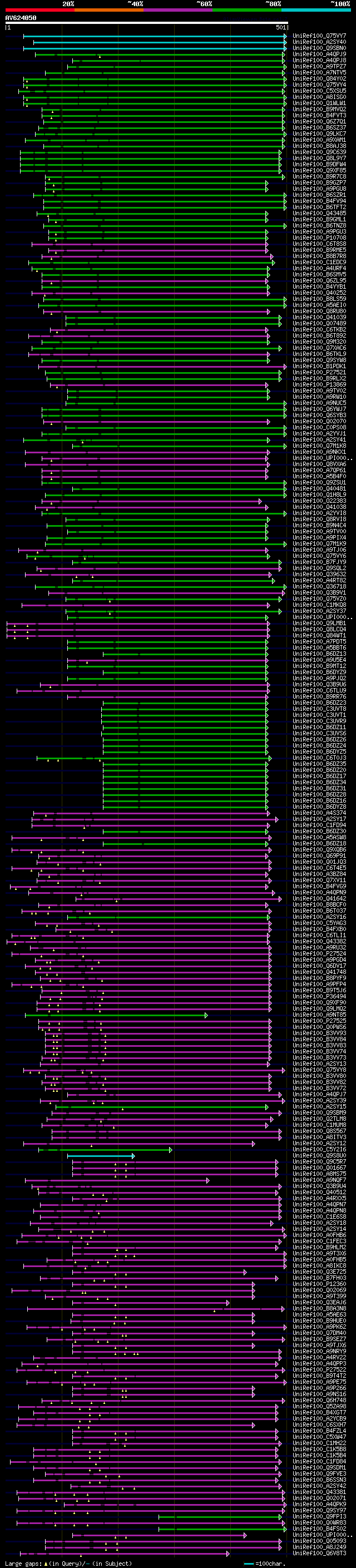Image resolution: width=356 pixels, height=1568 pixels.
Task: Select the UniRef100_B6SZR1 label
Action: tap(319, 195)
